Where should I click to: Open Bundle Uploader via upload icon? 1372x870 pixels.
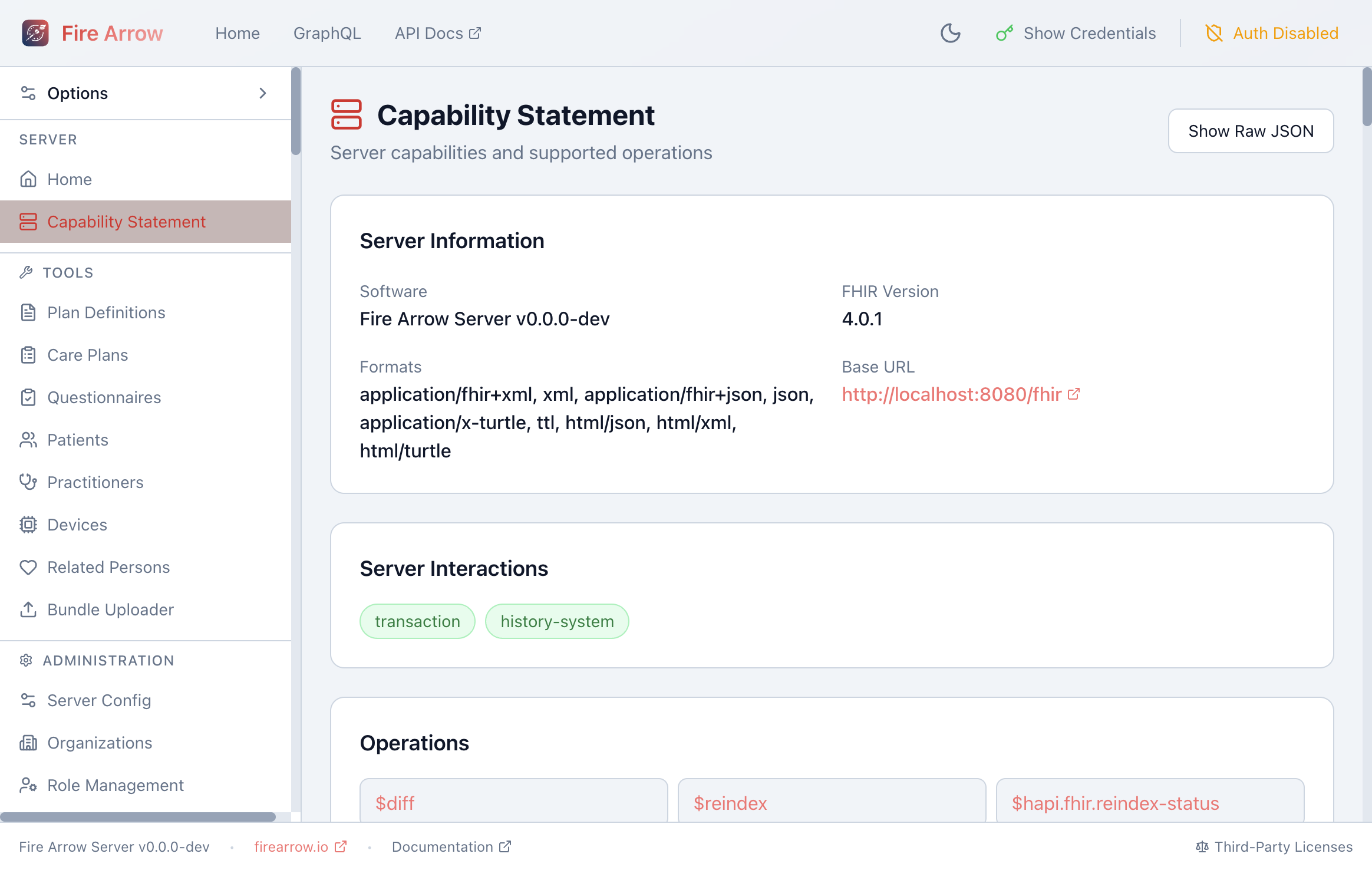tap(28, 609)
